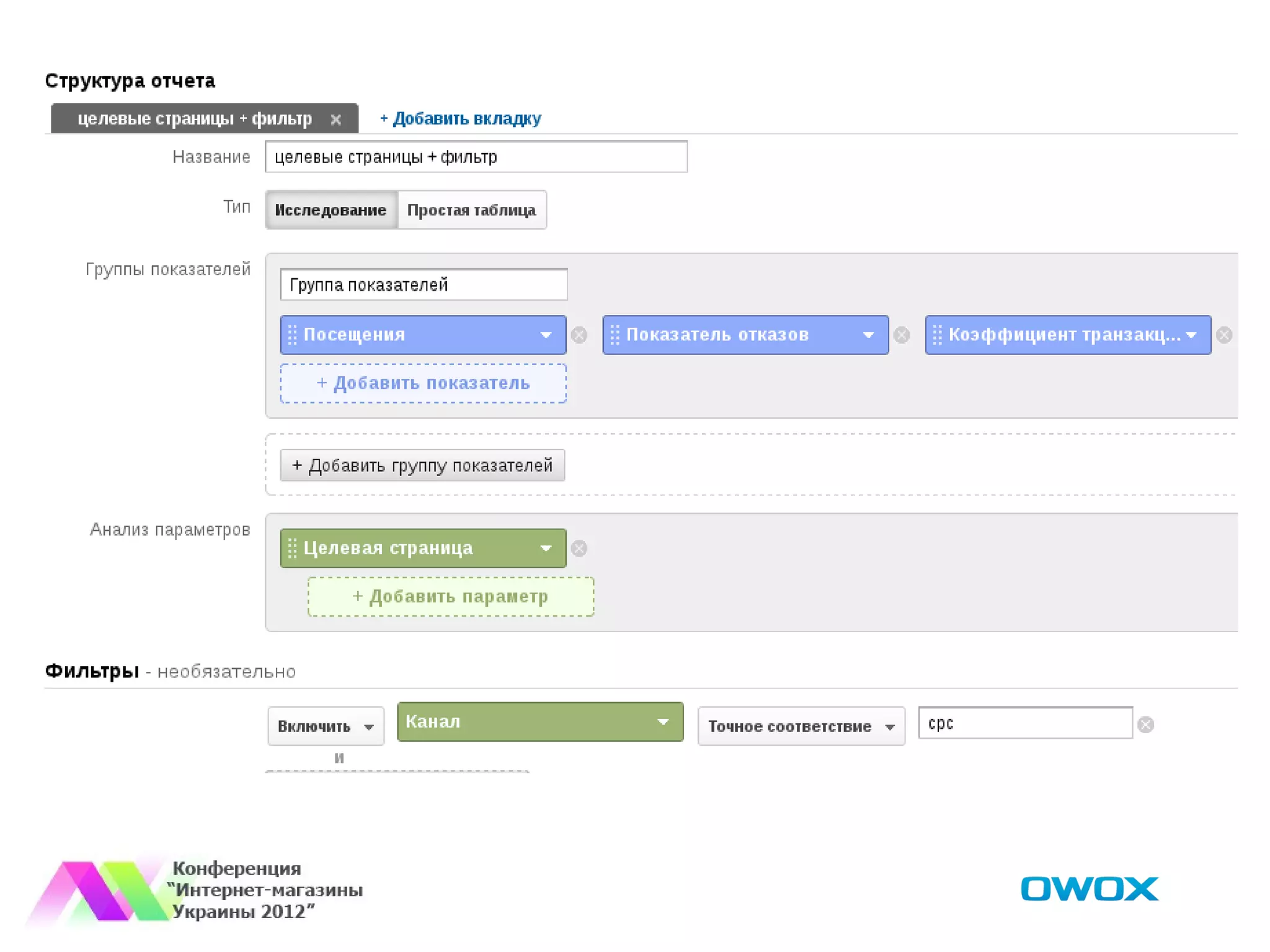Close the целевые страницы + фильтр tab
1270x952 pixels.
point(336,120)
